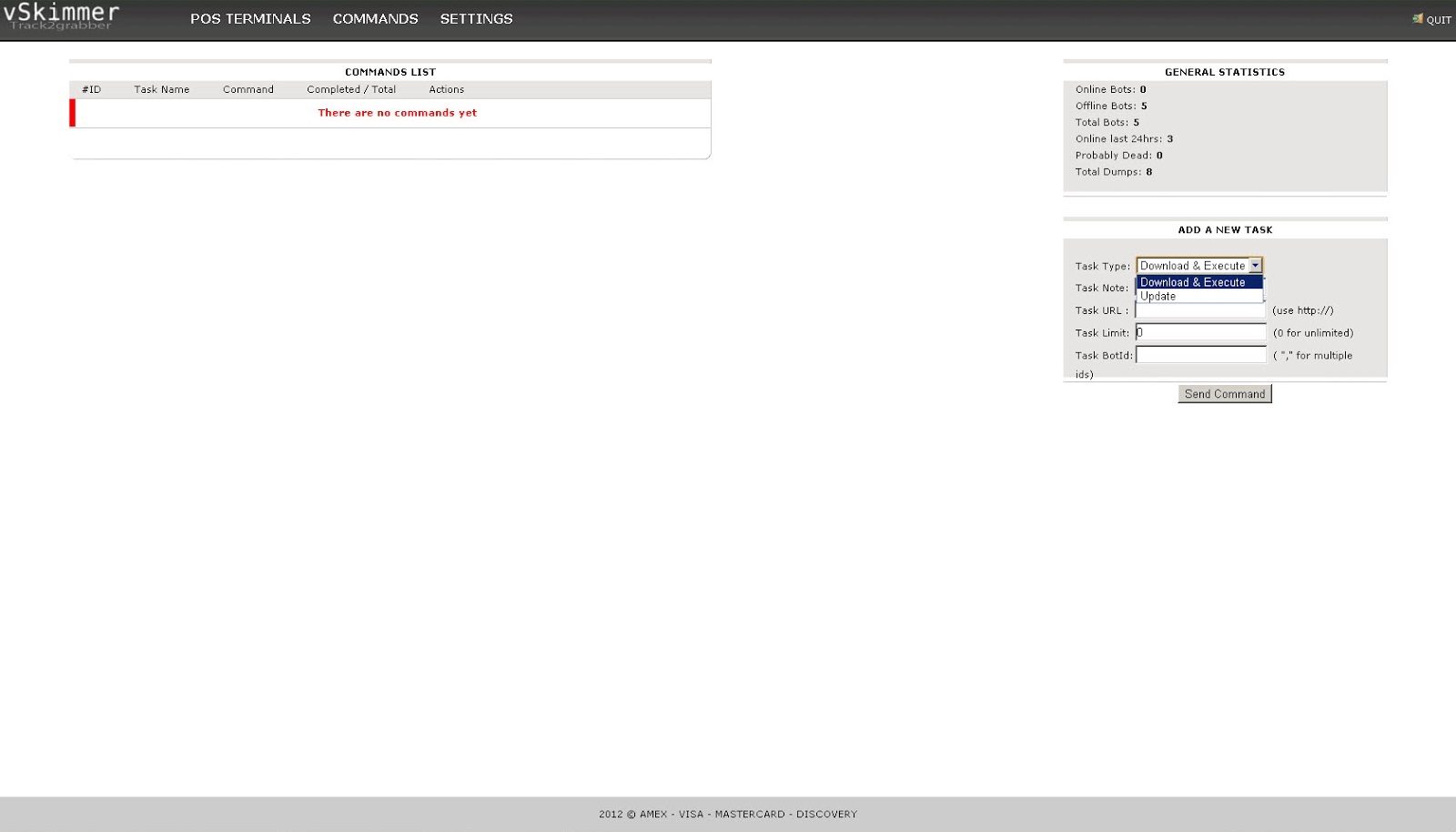Click the Actions column header

tap(446, 90)
